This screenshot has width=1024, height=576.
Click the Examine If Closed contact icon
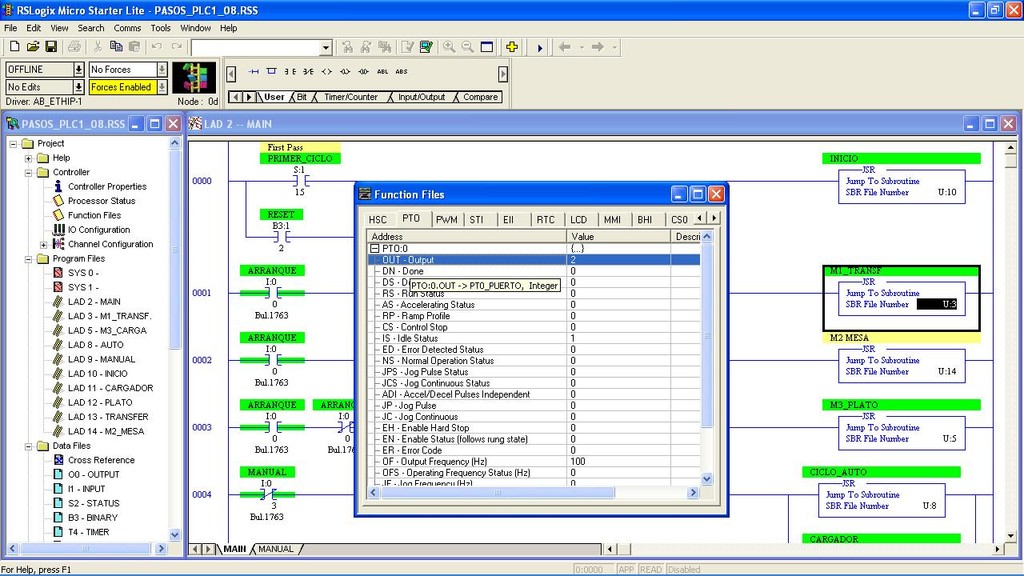[x=290, y=72]
